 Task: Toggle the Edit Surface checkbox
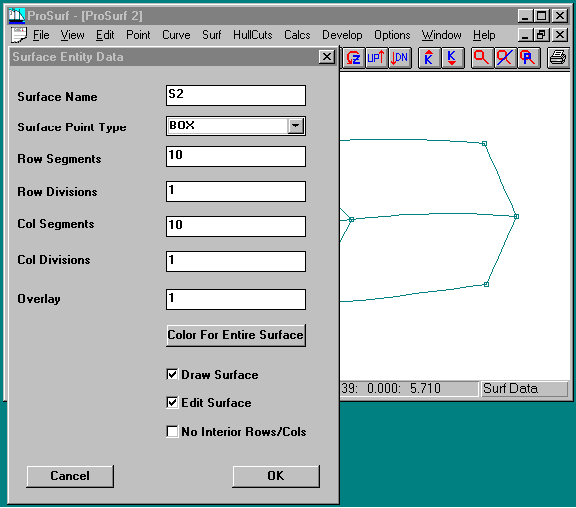point(172,403)
